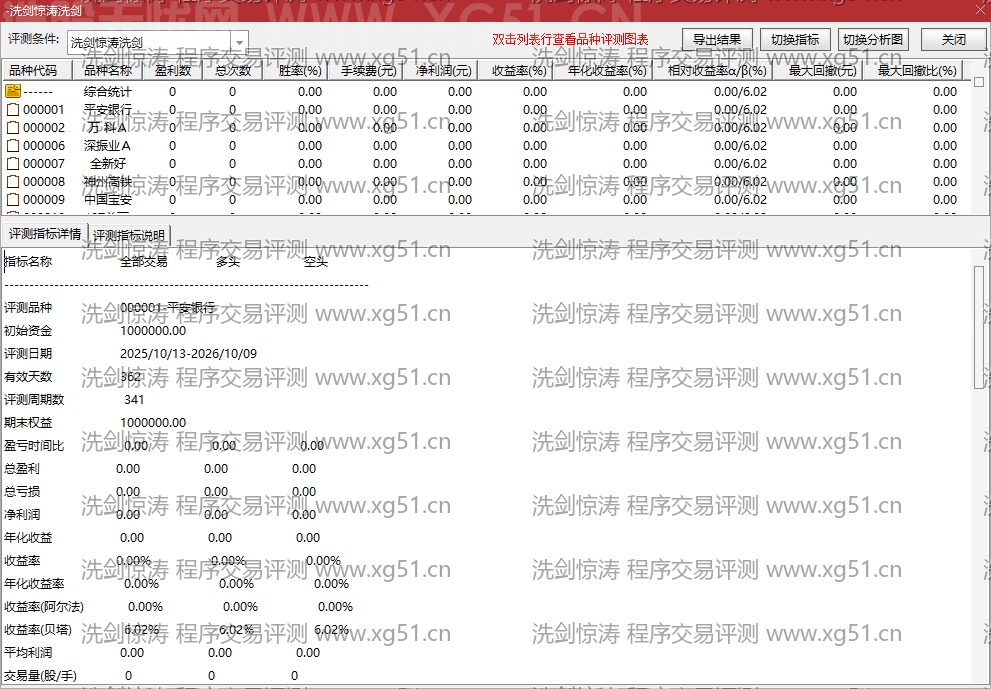Sort by 总次数 column header
This screenshot has height=689, width=991.
[233, 70]
